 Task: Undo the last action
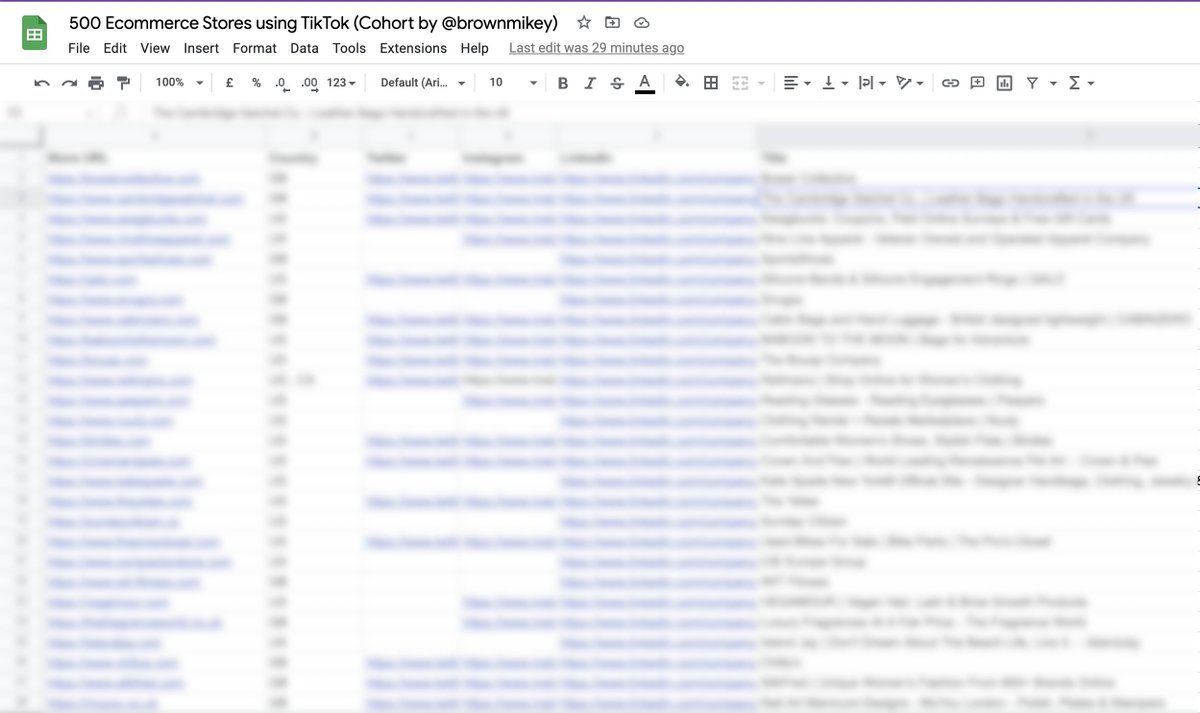[42, 83]
